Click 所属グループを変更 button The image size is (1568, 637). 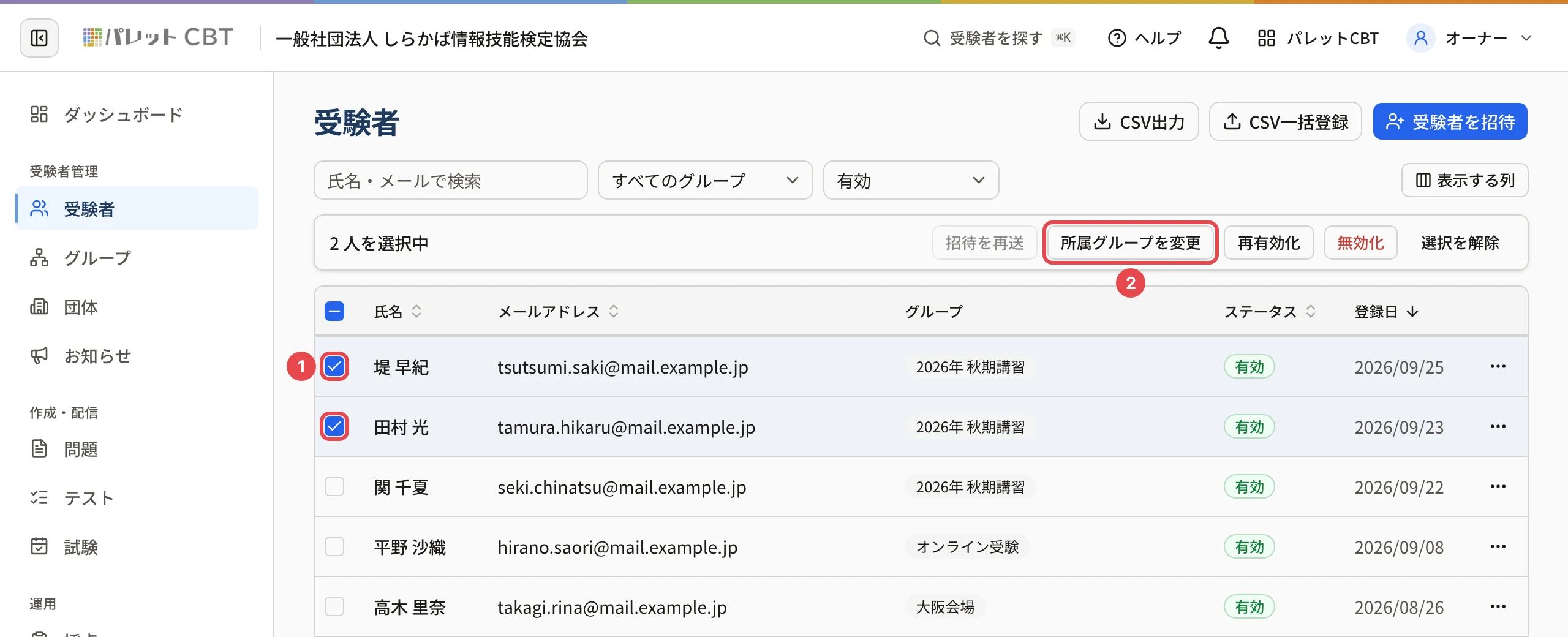[1130, 243]
